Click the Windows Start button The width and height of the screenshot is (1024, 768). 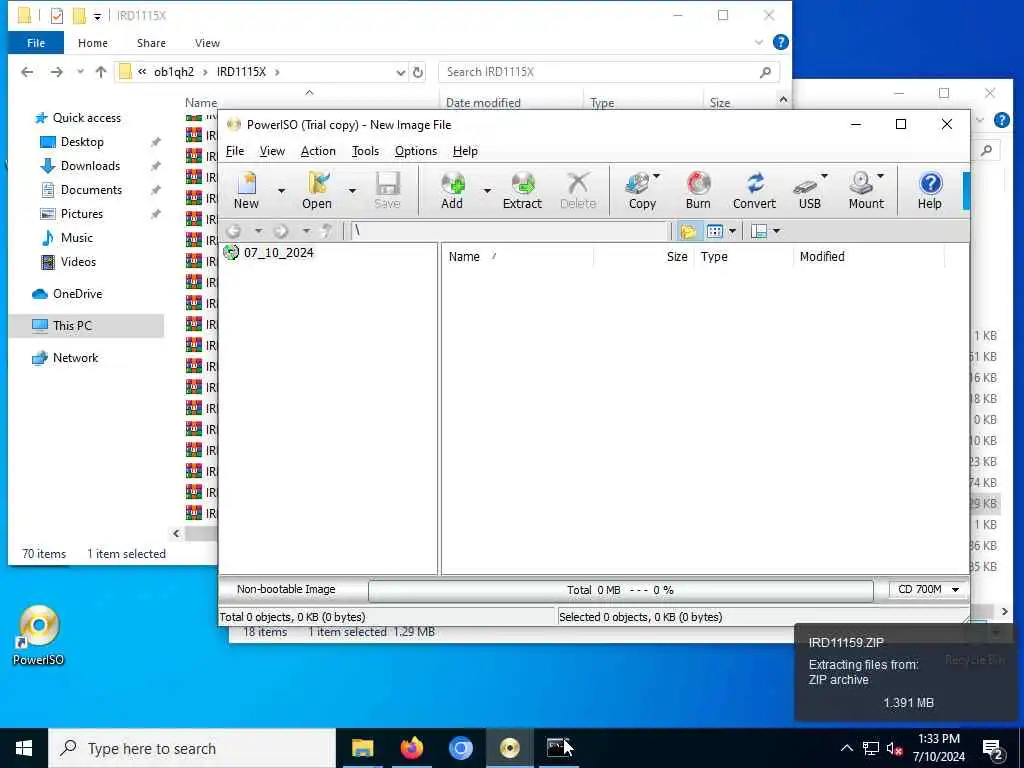pos(24,748)
